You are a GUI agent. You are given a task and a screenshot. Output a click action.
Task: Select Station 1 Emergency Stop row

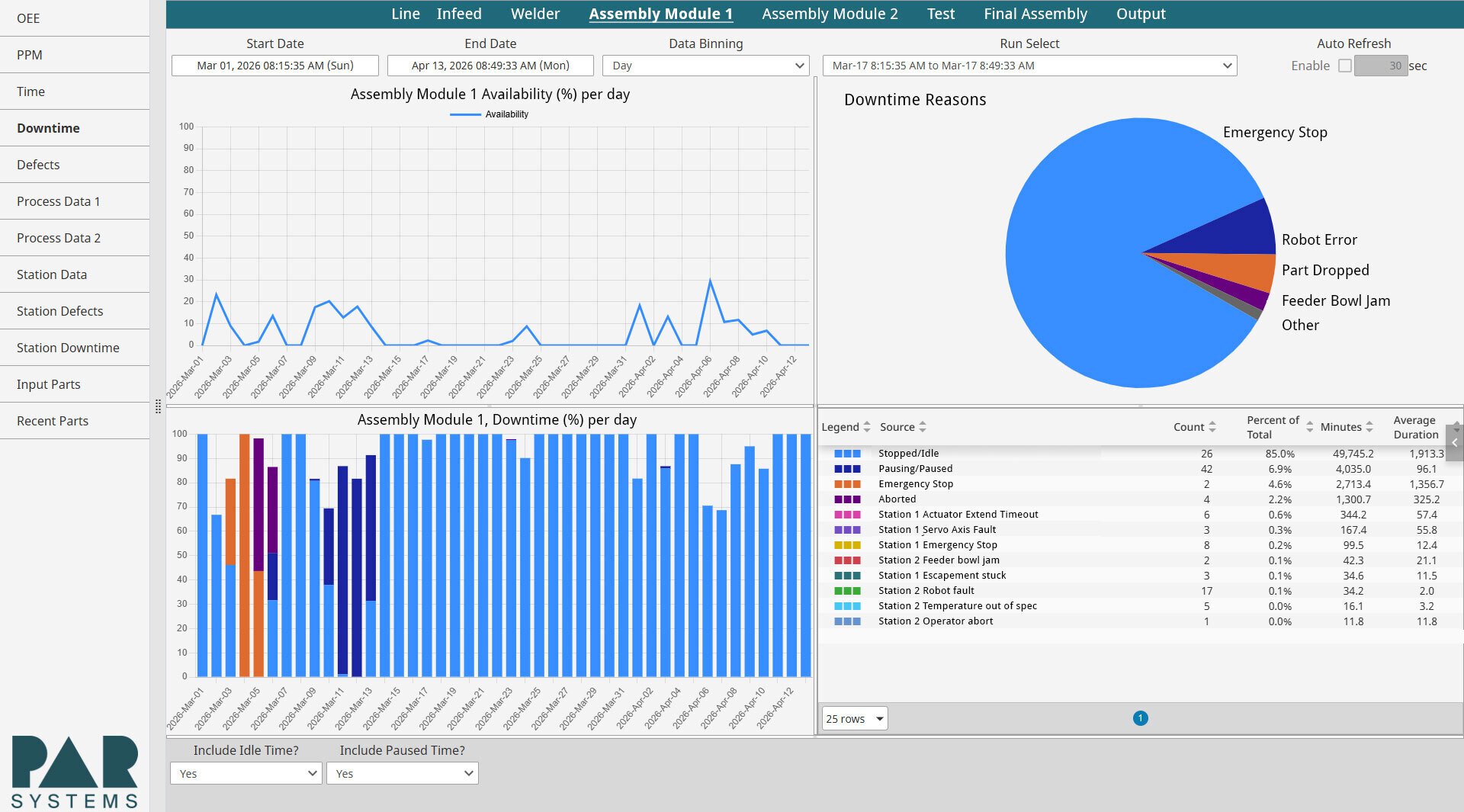point(1140,545)
